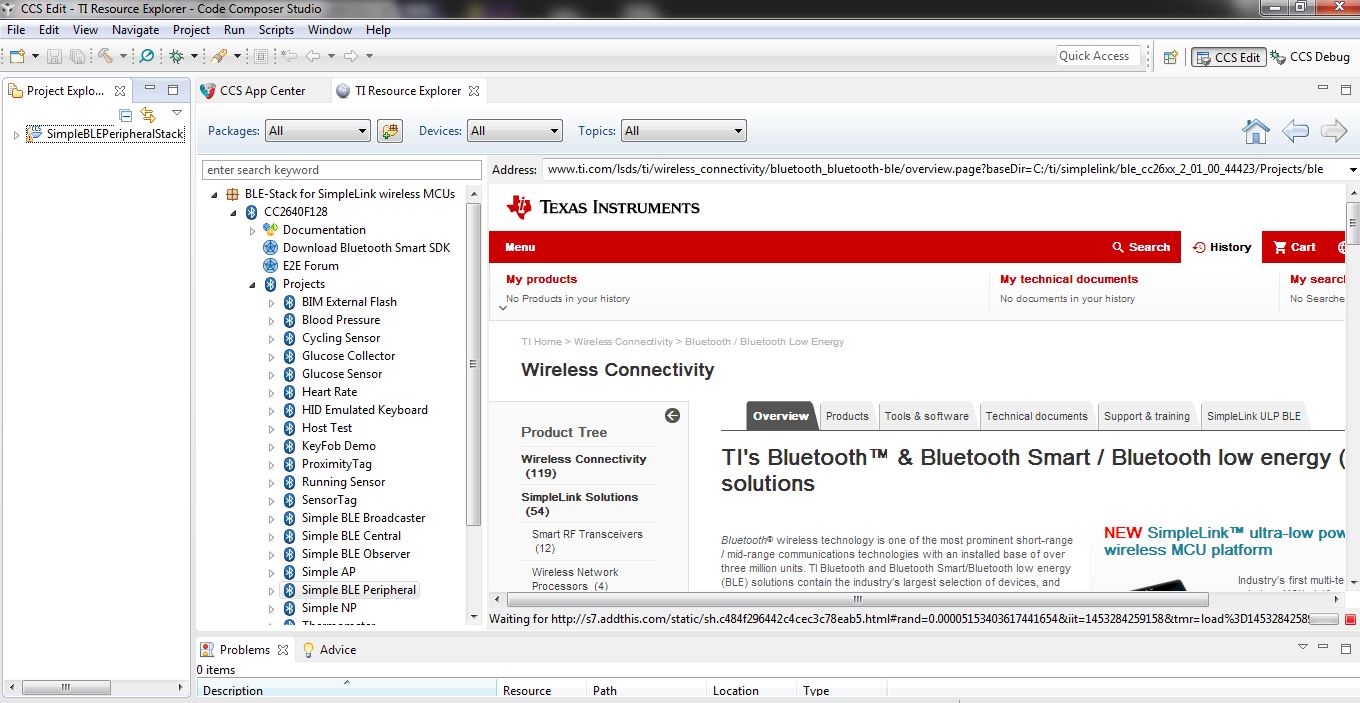Click the Download Bluetooth Smart SDK link
Viewport: 1360px width, 703px height.
click(366, 248)
